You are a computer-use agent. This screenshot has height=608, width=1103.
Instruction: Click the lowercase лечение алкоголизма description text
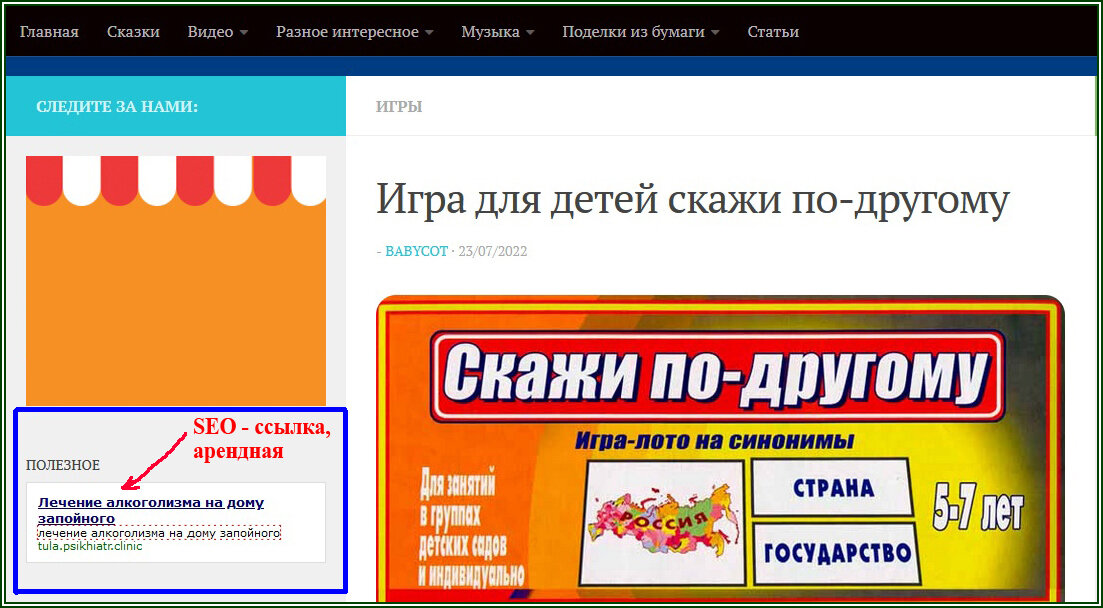click(159, 533)
